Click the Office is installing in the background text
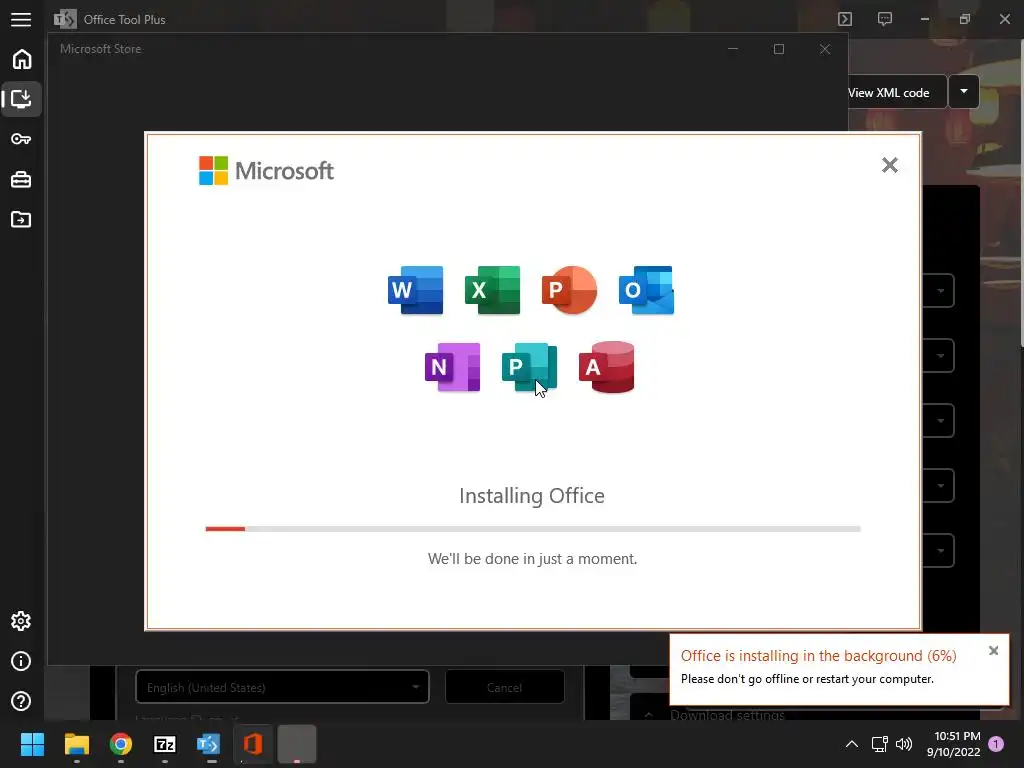This screenshot has width=1024, height=768. click(818, 656)
